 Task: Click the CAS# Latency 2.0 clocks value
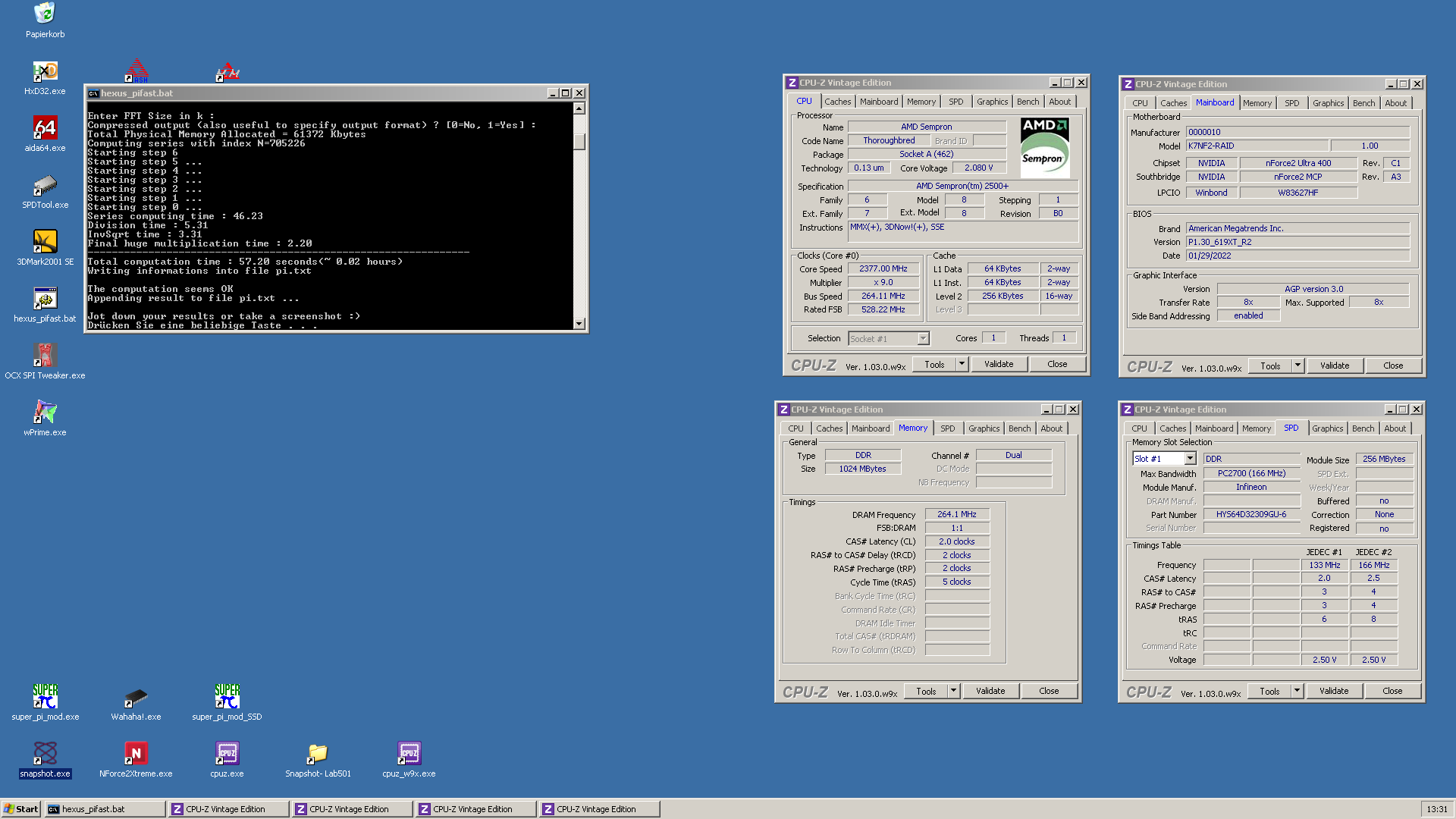(956, 541)
